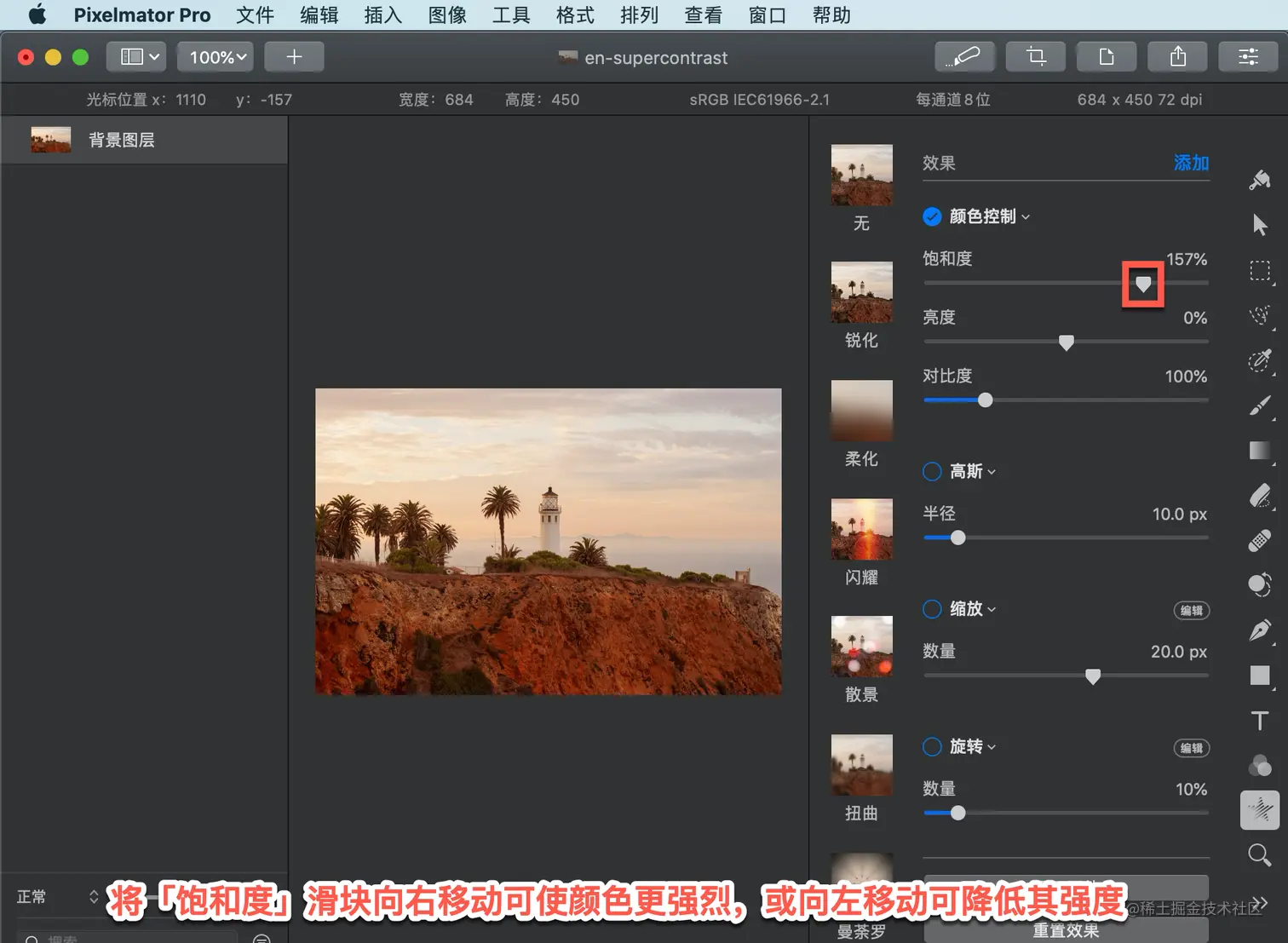Select the 柔化 effect preset thumbnail
1288x943 pixels.
click(x=862, y=411)
